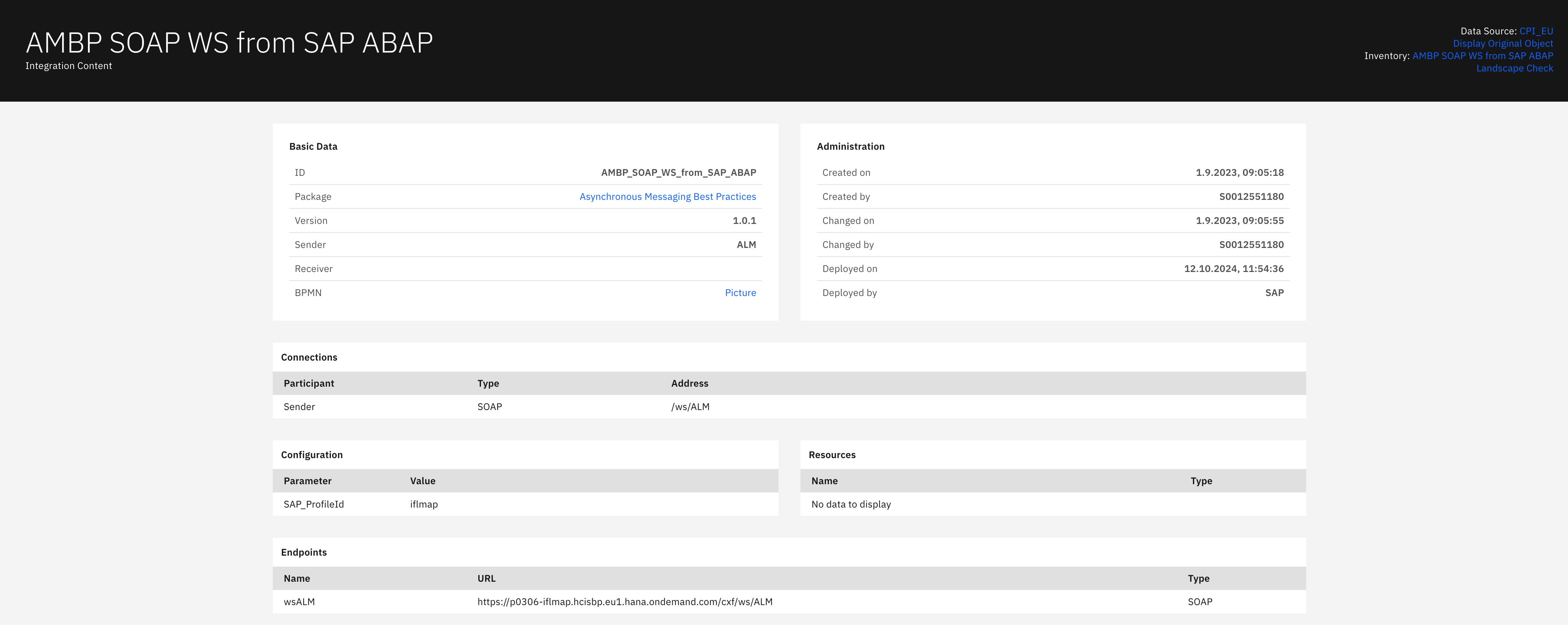This screenshot has height=625, width=1568.
Task: Click the Receiver row label
Action: (x=313, y=269)
